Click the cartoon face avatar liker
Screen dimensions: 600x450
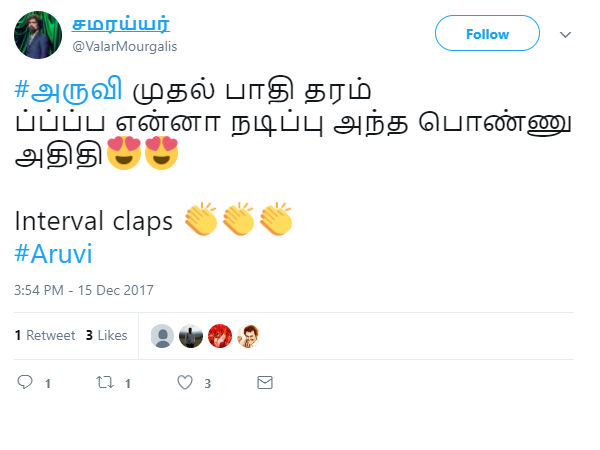[249, 336]
